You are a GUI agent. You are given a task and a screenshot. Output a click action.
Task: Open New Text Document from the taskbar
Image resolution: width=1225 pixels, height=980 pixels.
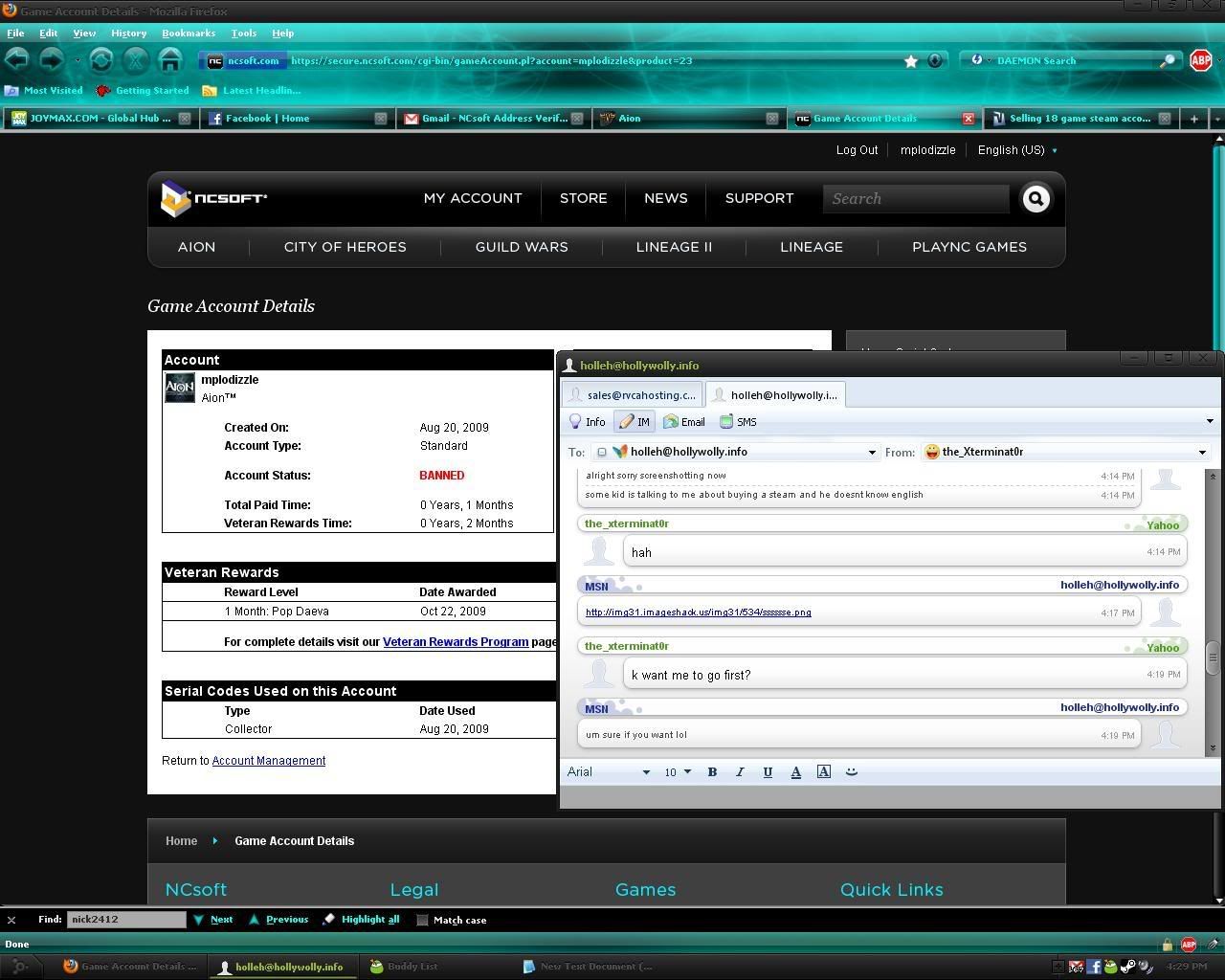click(589, 967)
